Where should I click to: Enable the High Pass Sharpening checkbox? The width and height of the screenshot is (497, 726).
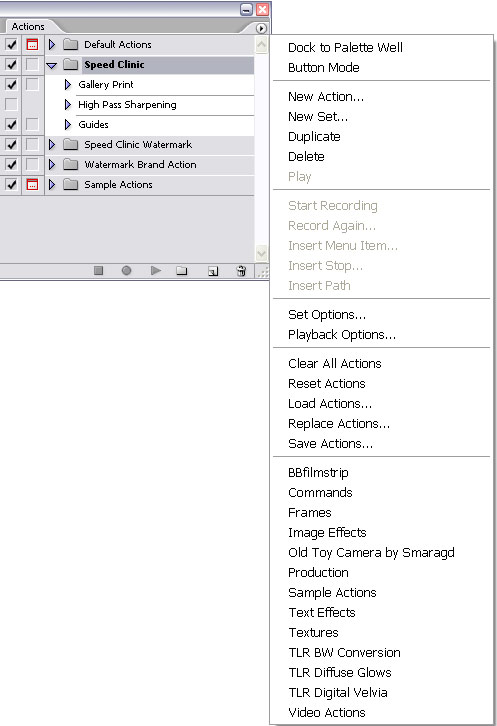11,105
